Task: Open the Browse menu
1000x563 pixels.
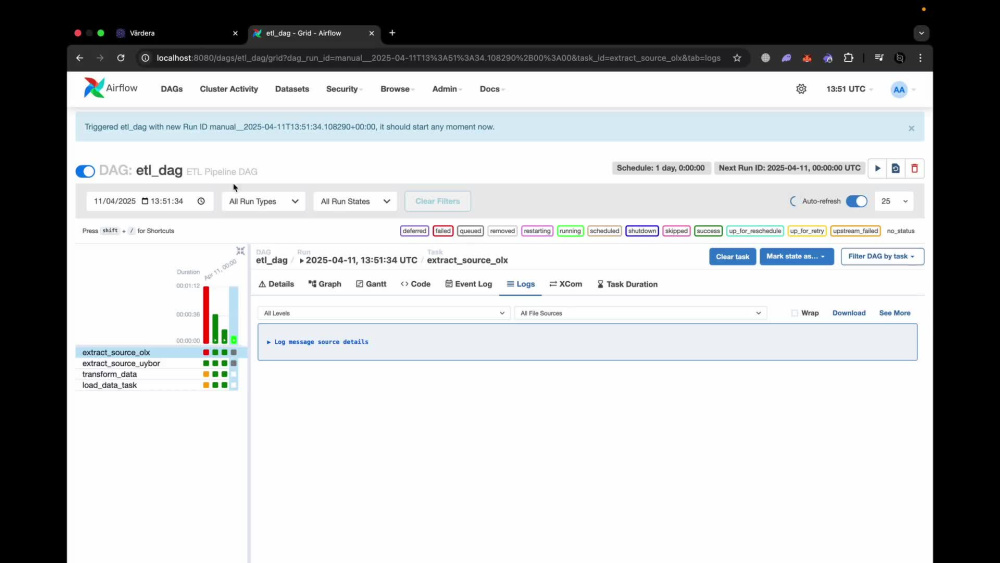Action: coord(397,89)
